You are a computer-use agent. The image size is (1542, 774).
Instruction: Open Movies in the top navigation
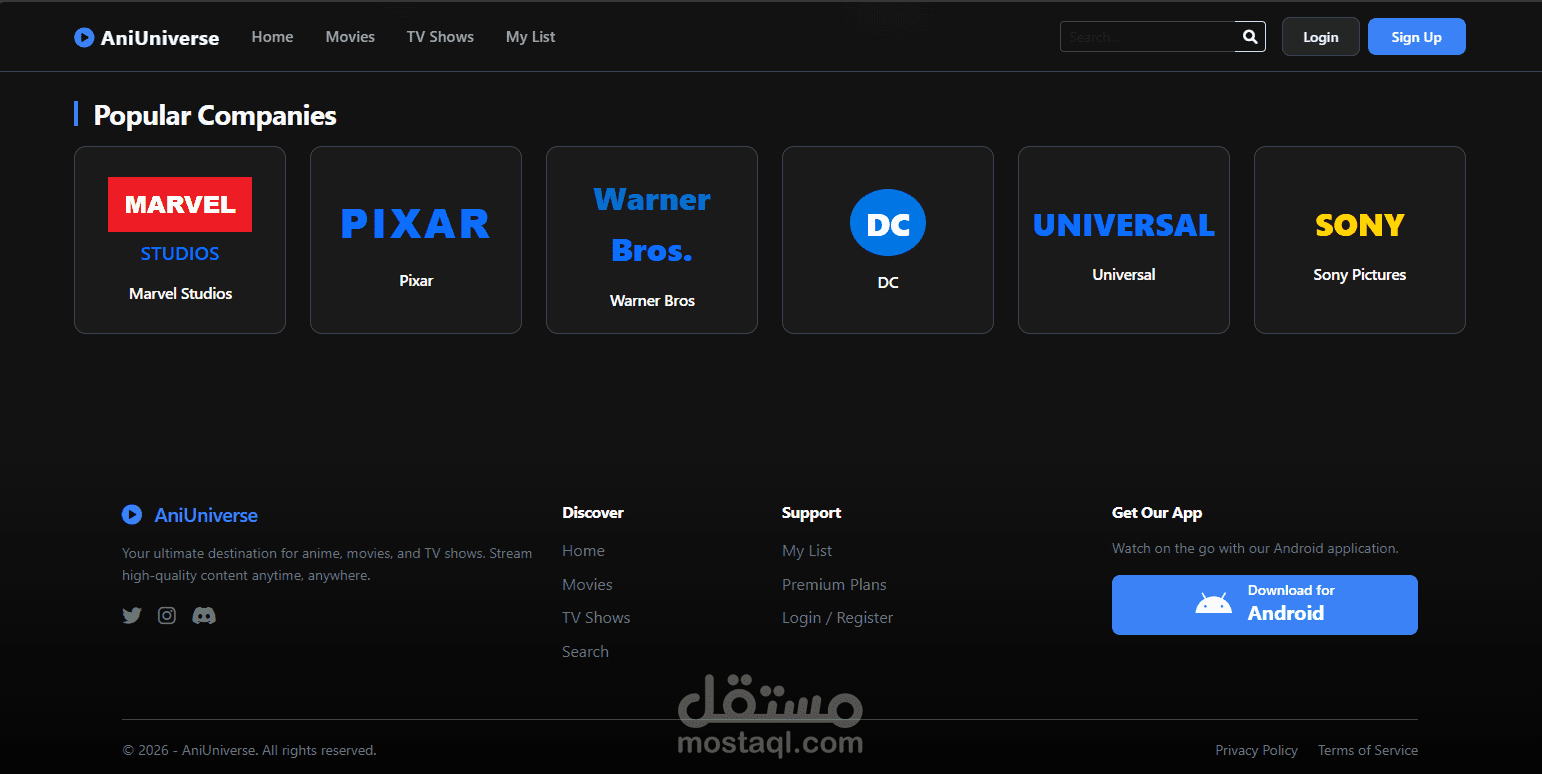pos(350,37)
